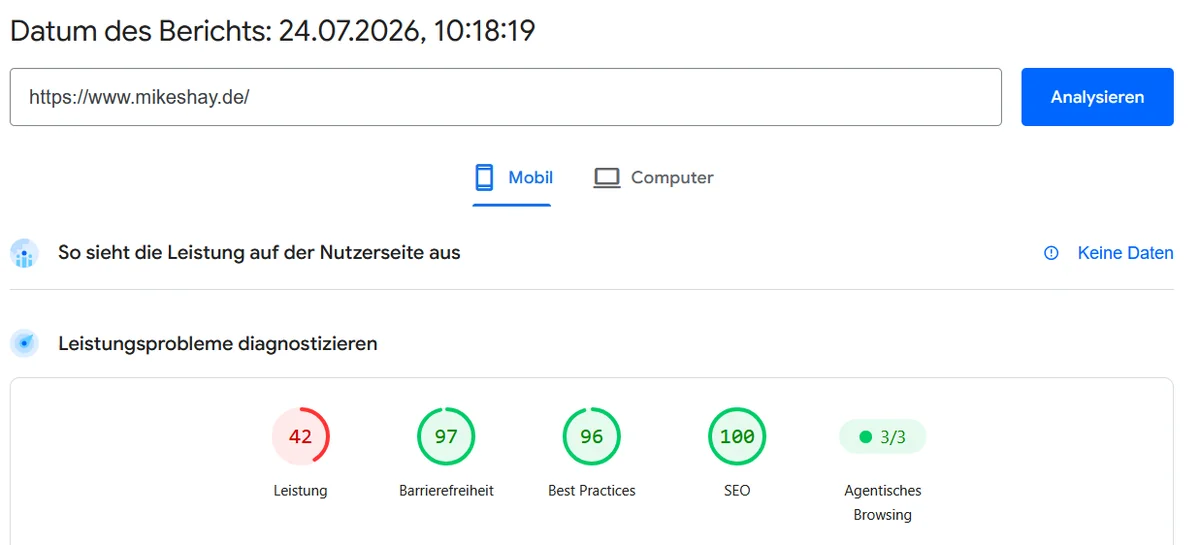This screenshot has height=545, width=1200.
Task: Click the Agentisches Browsing 3/3 badge
Action: 882,437
